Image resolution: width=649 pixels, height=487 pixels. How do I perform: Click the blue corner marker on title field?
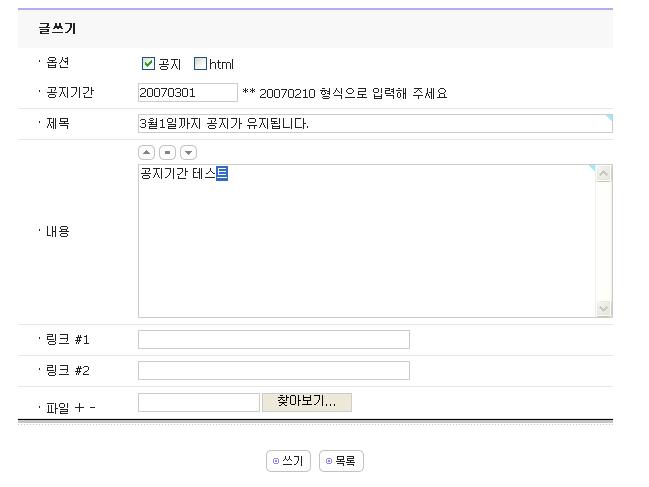coord(607,119)
